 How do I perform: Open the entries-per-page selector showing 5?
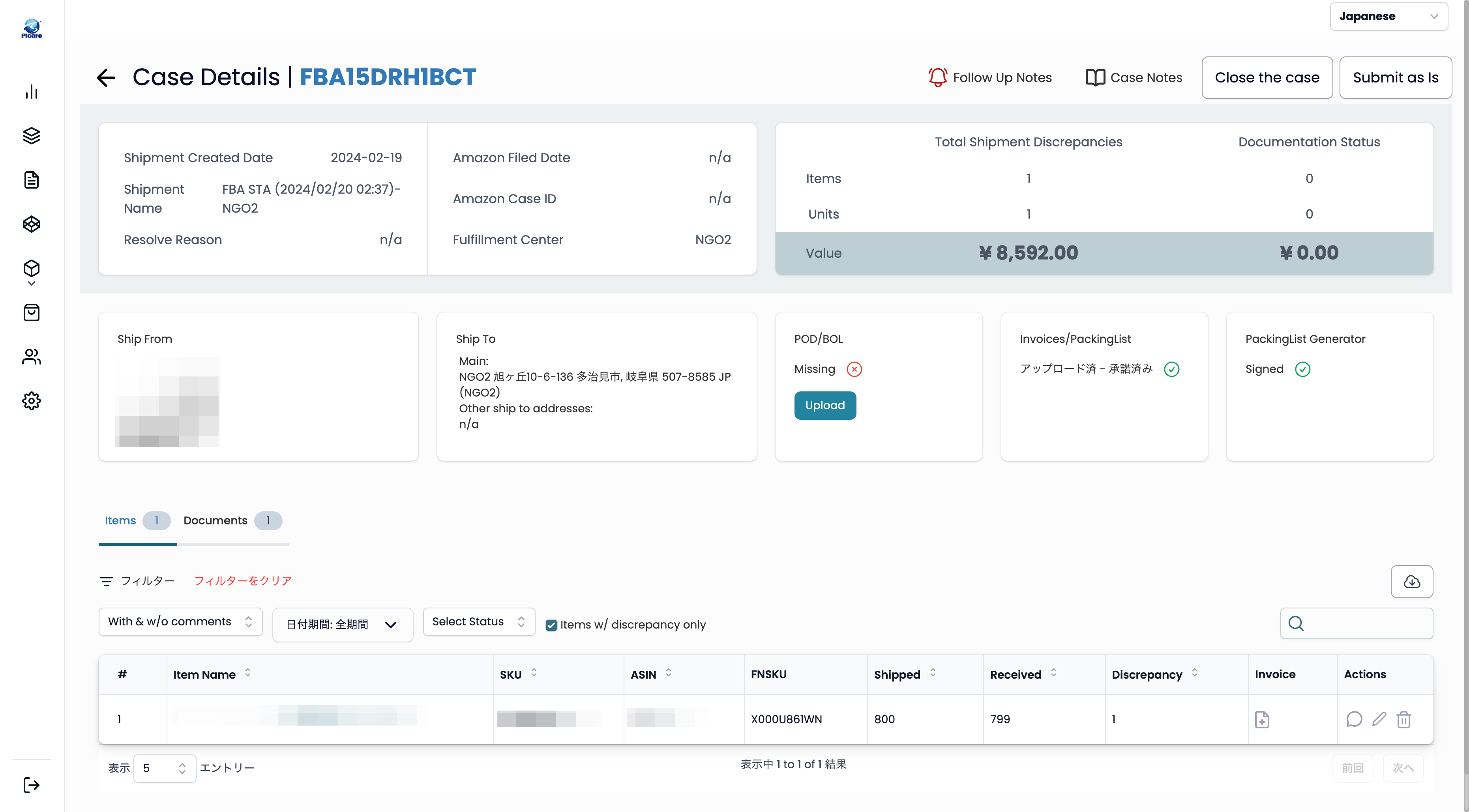pyautogui.click(x=164, y=769)
